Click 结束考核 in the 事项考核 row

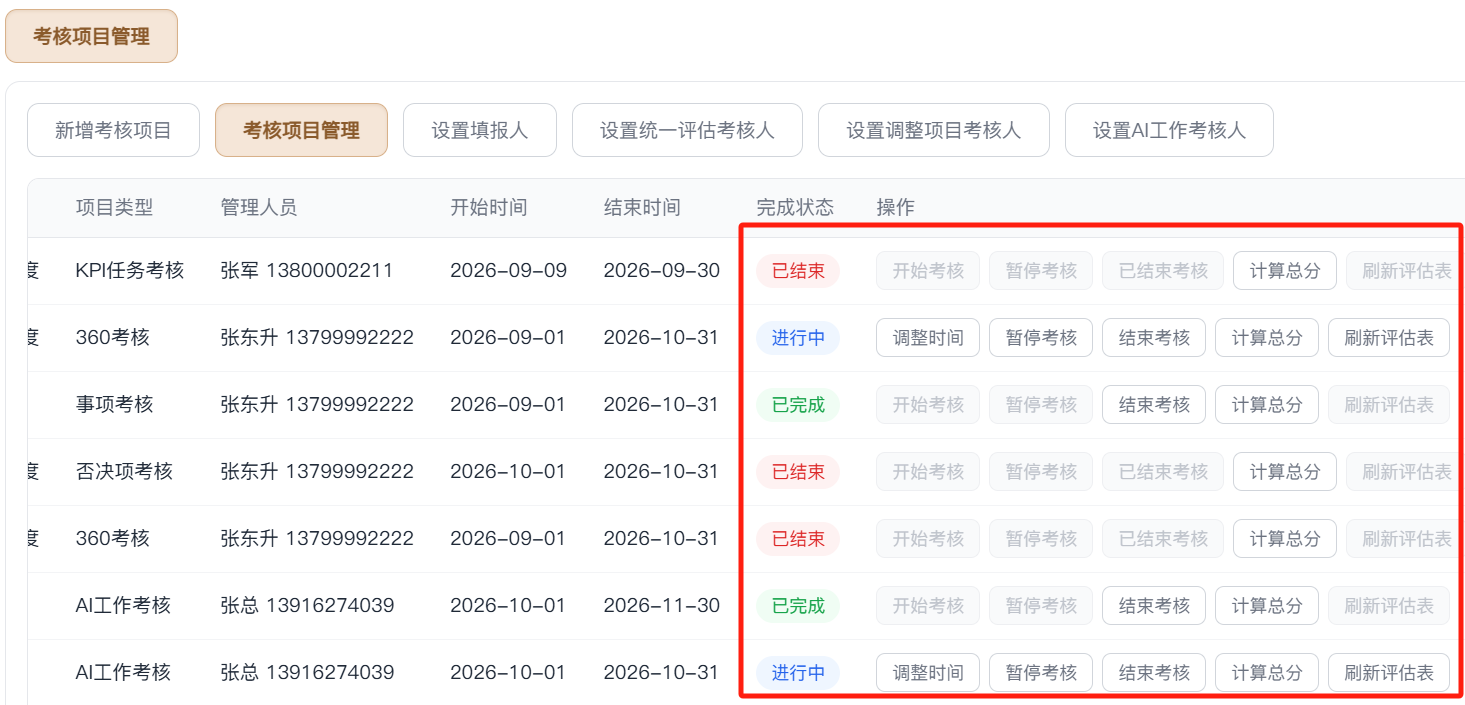point(1154,404)
